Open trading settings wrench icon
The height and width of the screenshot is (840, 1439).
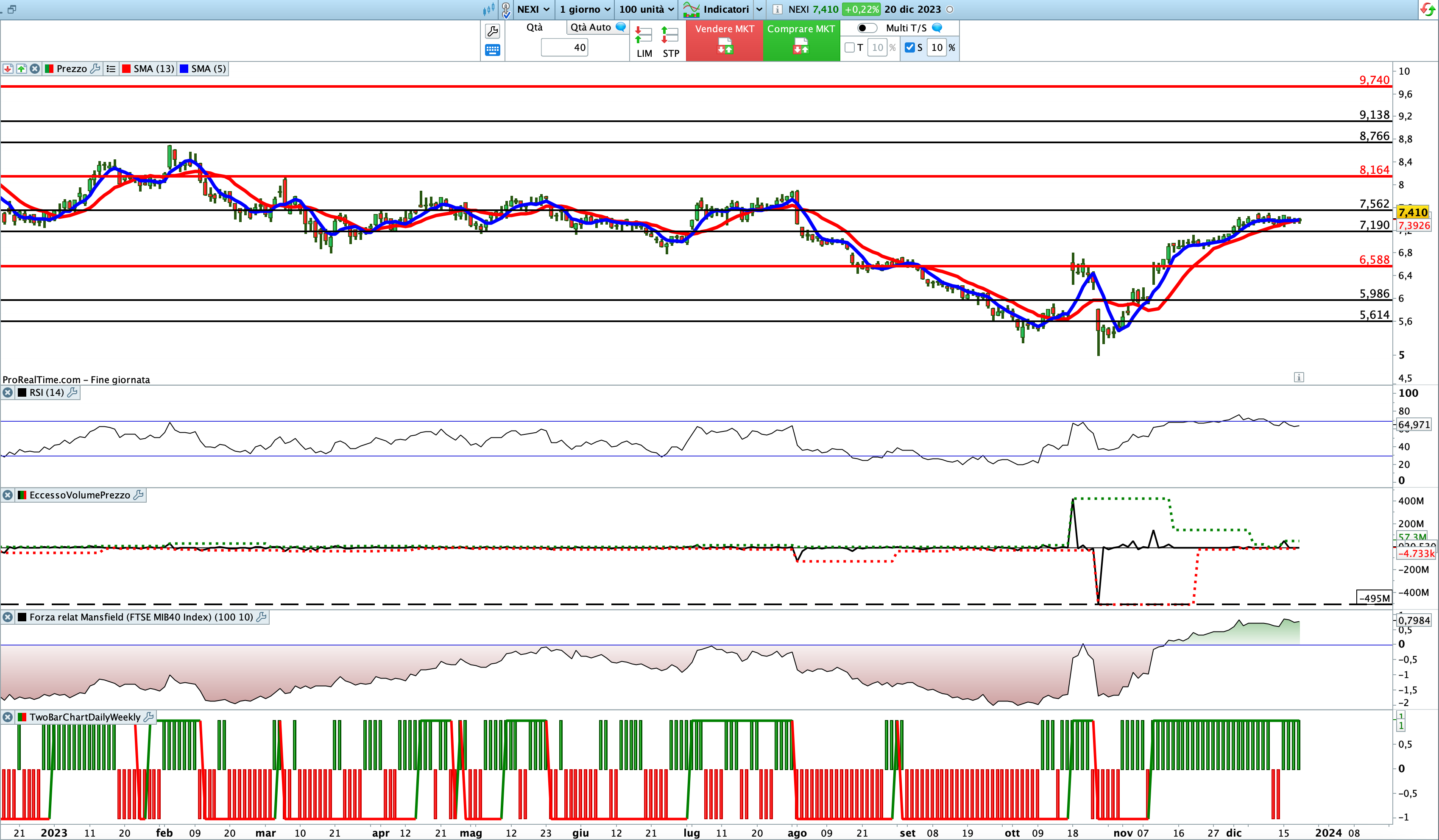492,31
